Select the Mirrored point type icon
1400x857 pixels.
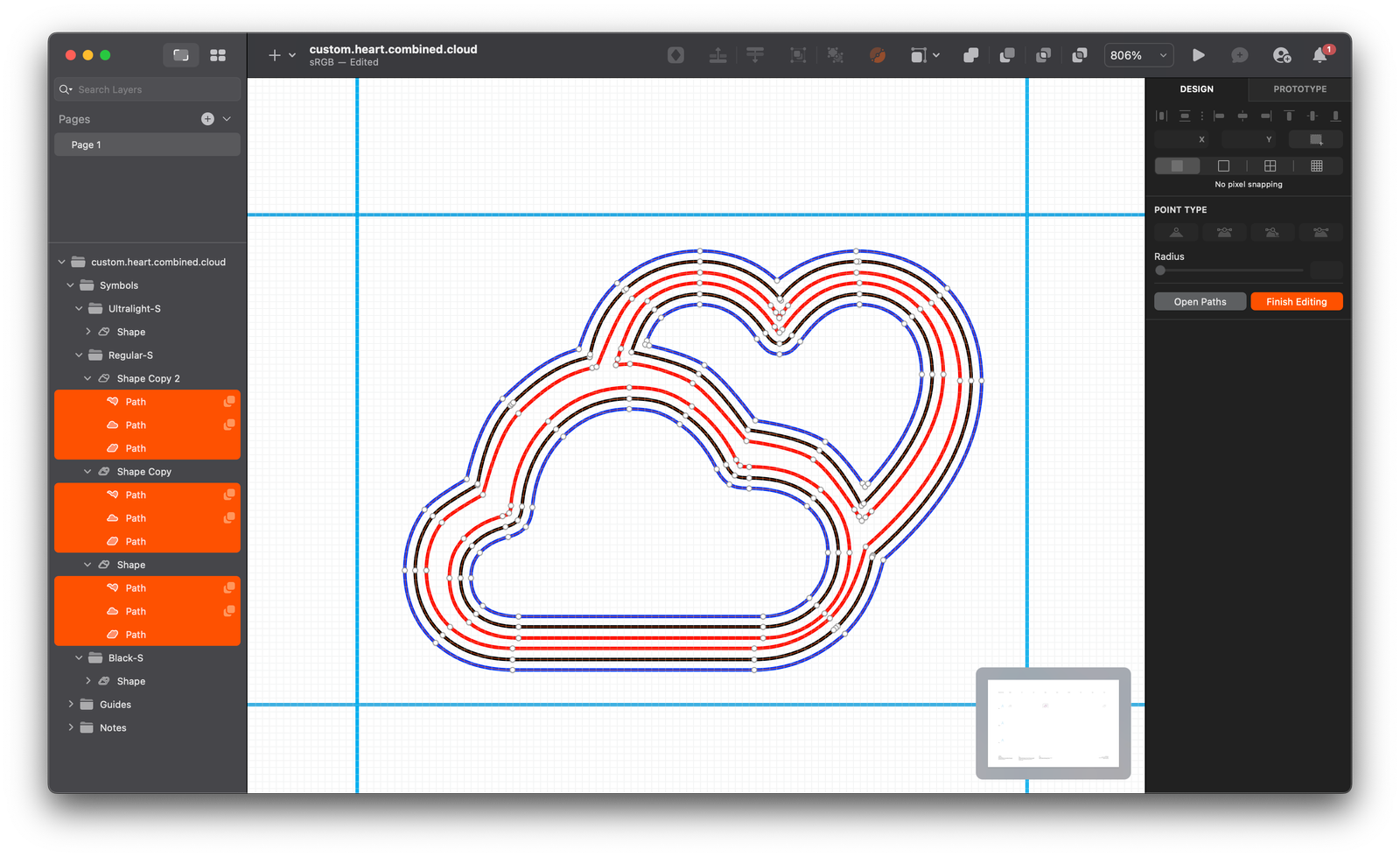coord(1224,232)
